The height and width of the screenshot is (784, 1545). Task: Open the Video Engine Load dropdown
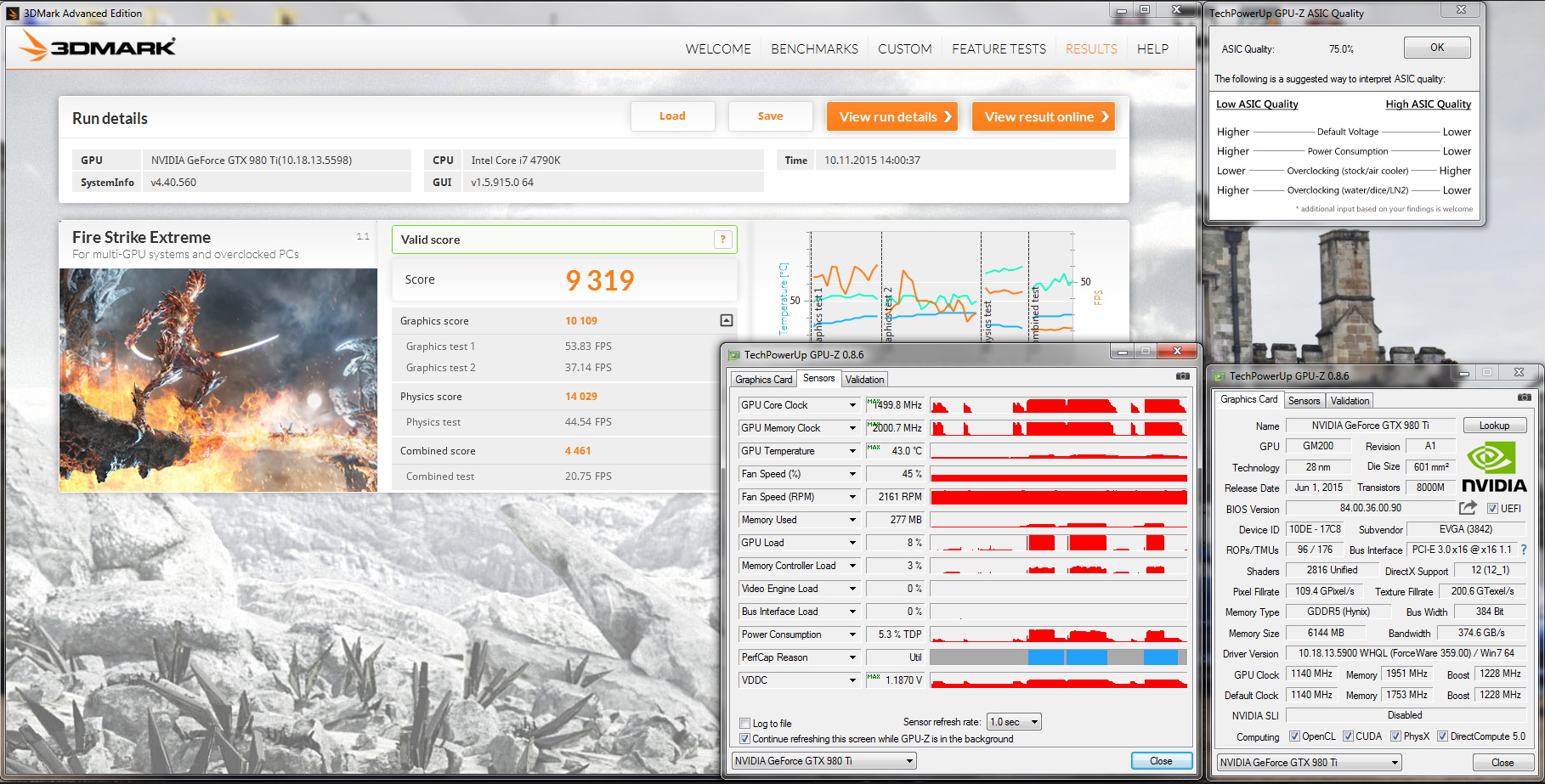click(x=852, y=589)
